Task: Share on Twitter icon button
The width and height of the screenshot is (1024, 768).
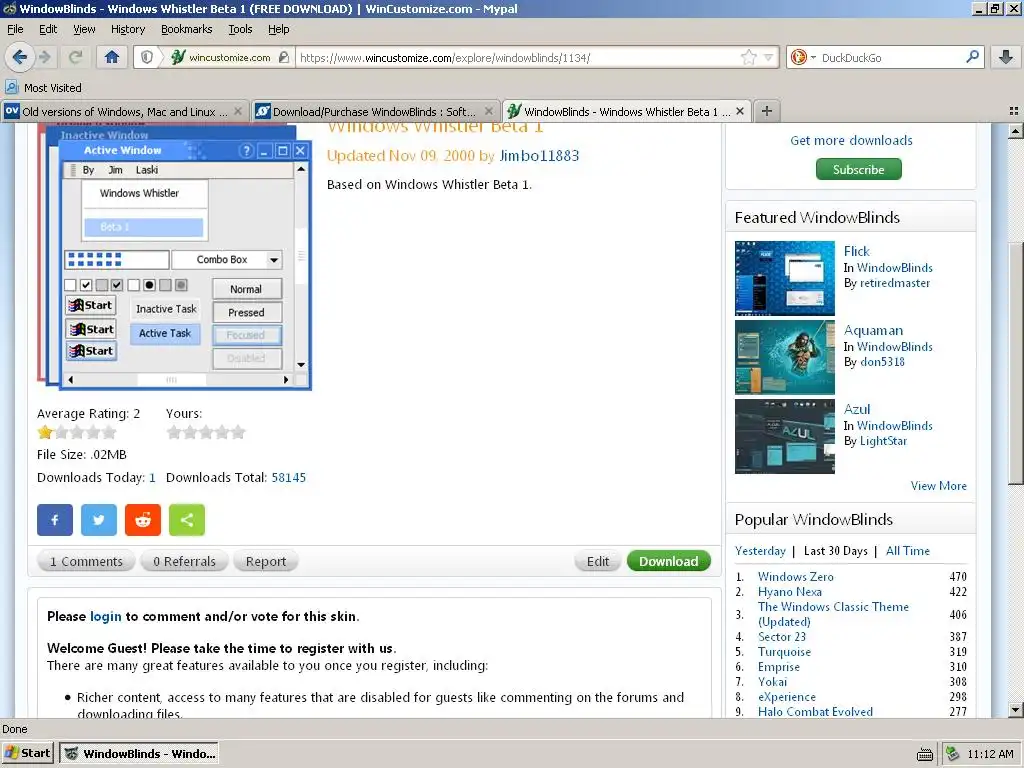Action: pos(99,520)
